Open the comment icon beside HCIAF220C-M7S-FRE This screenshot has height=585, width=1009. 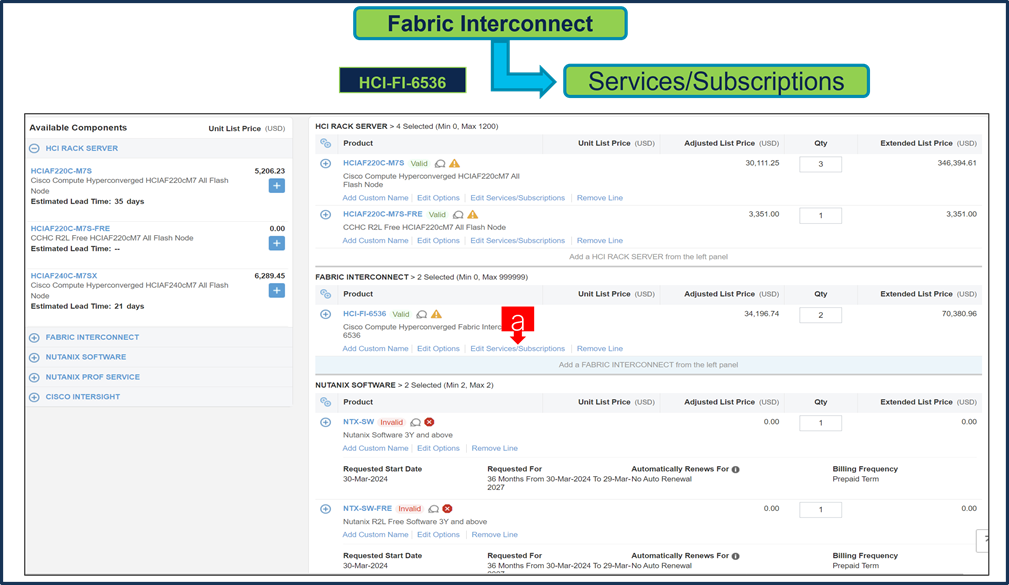coord(458,214)
